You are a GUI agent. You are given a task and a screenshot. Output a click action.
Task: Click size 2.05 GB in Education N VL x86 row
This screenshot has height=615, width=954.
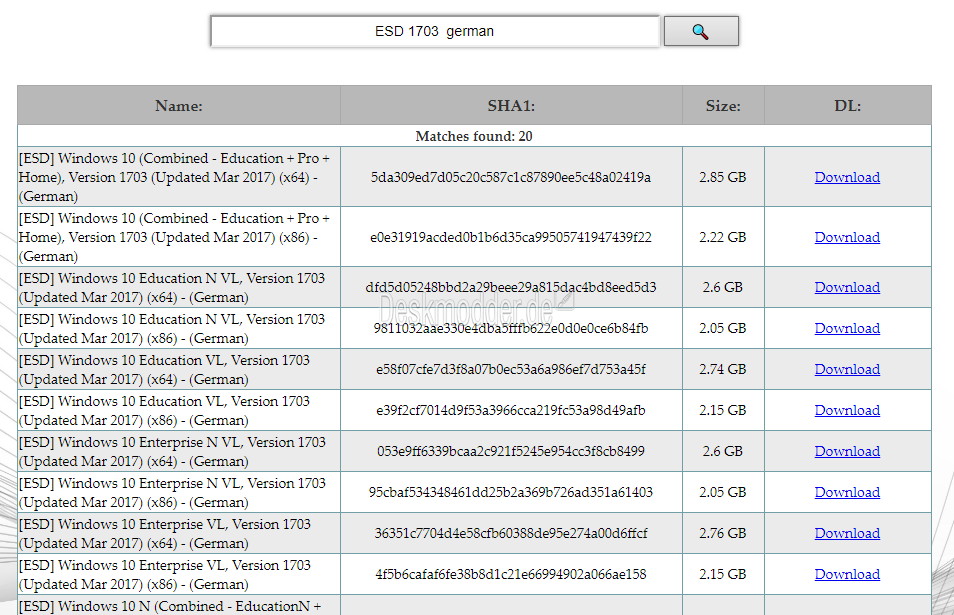pos(723,328)
